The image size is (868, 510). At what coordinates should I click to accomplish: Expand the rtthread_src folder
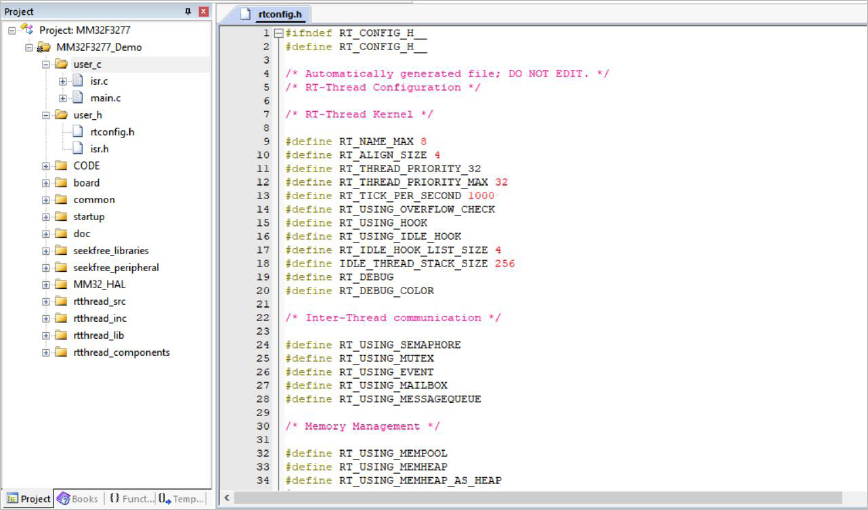click(46, 302)
